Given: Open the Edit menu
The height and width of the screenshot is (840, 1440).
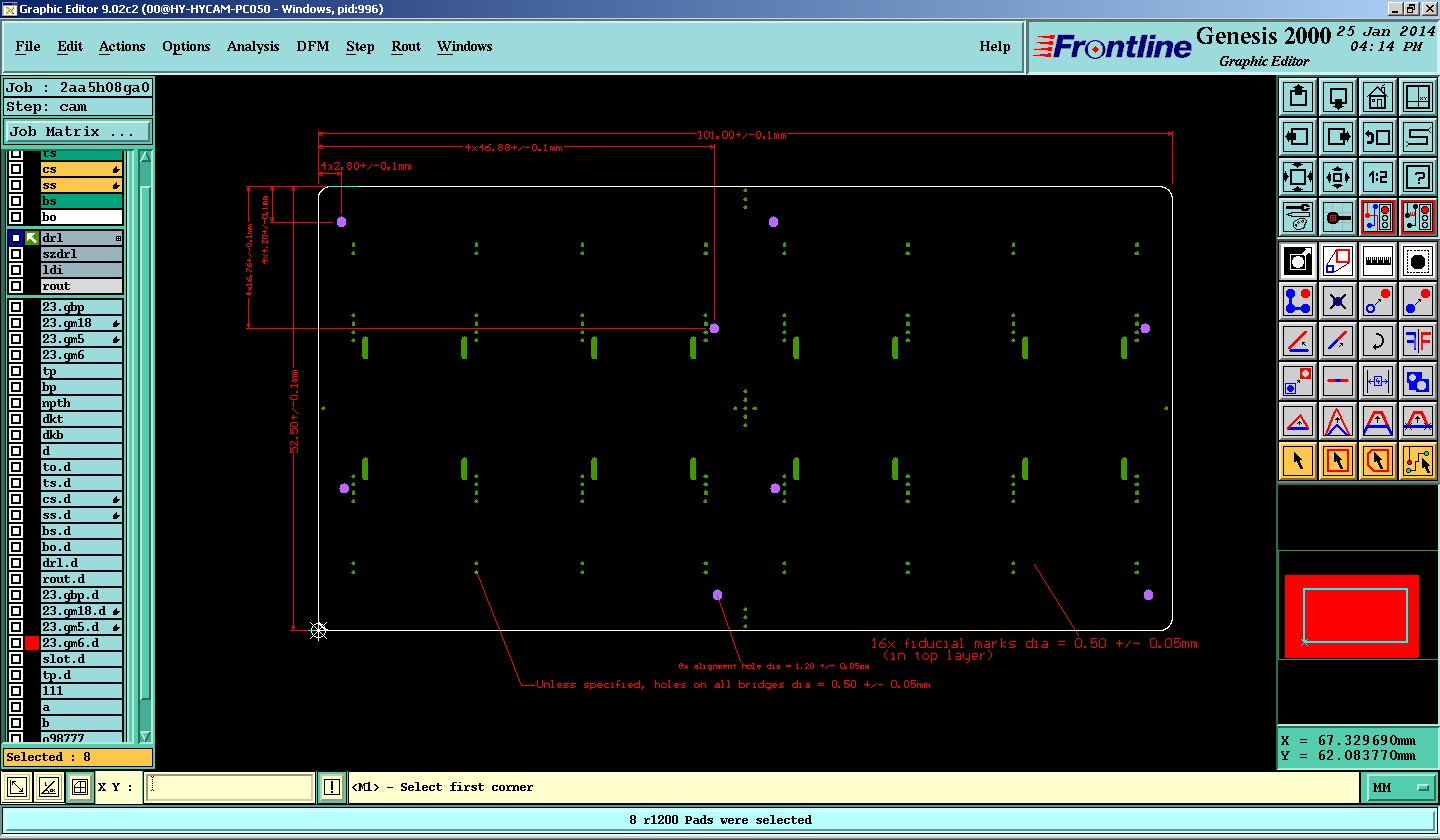Looking at the screenshot, I should click(70, 46).
